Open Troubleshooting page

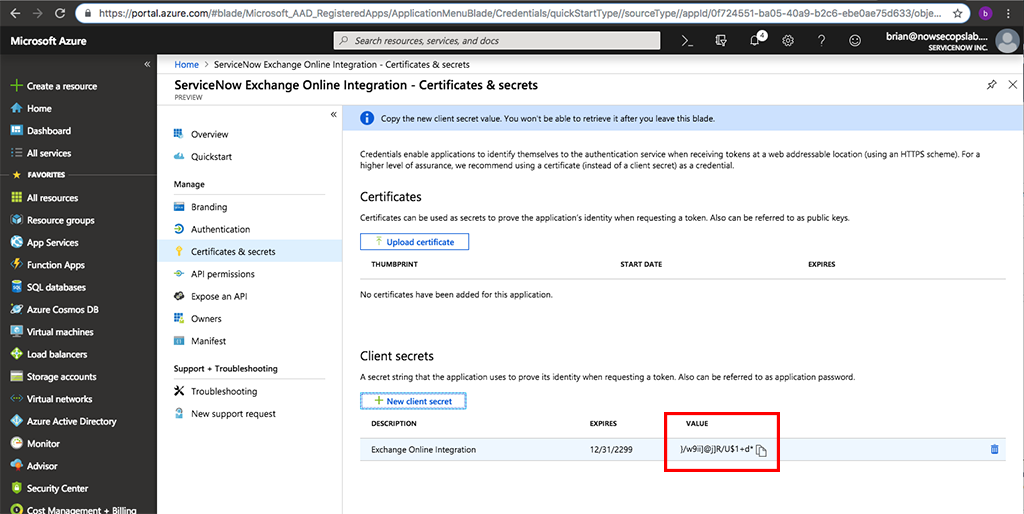[x=216, y=391]
